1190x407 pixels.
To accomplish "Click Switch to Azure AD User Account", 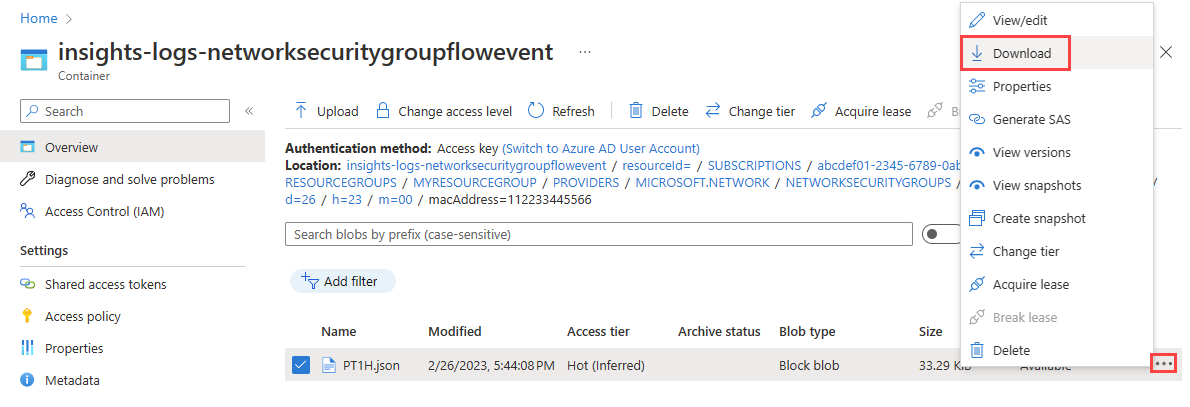I will pos(601,148).
